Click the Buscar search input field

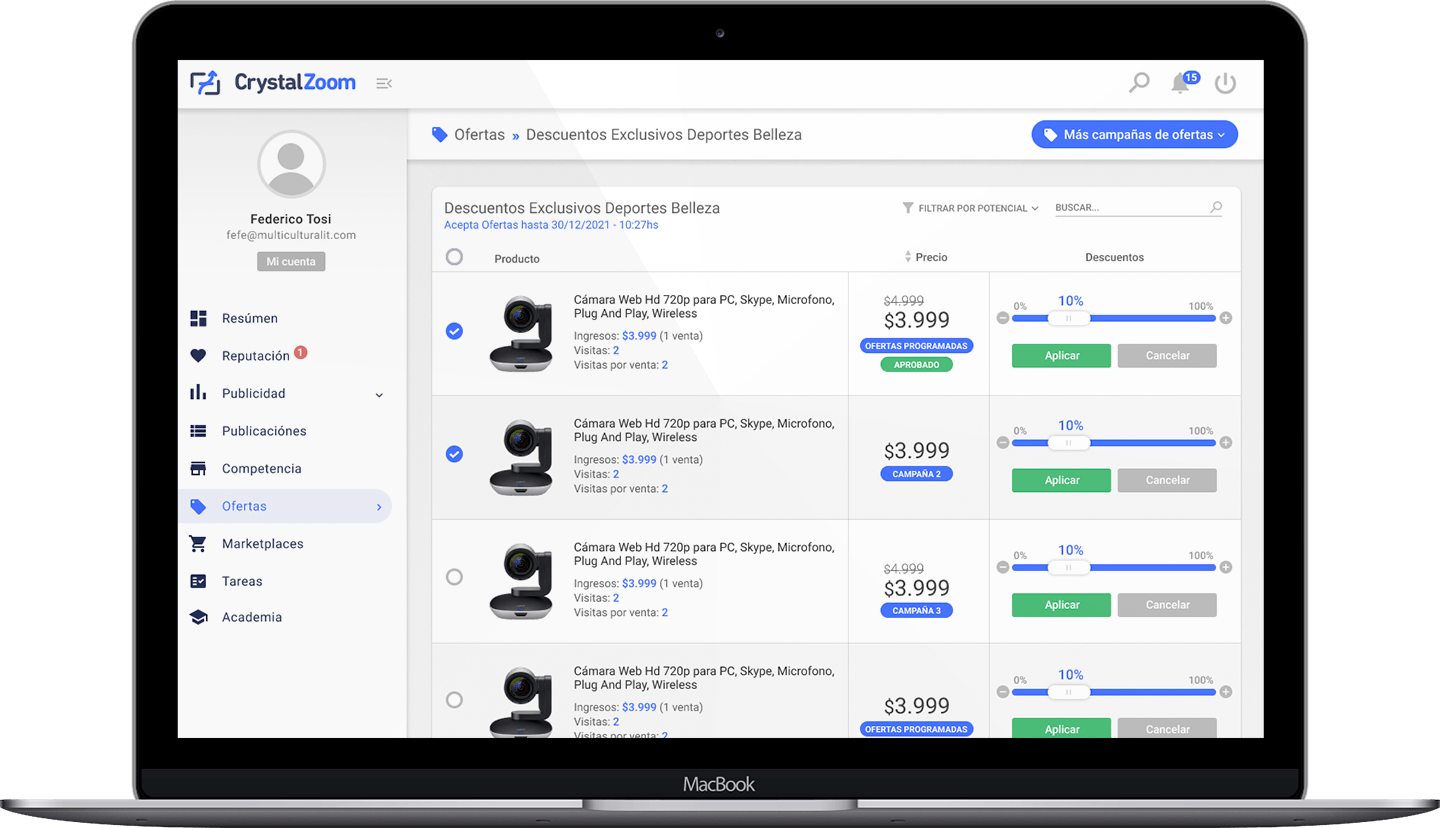pos(1128,208)
